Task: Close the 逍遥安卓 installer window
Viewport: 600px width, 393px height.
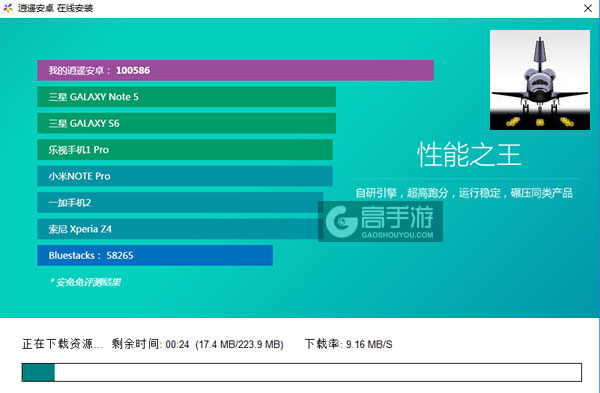Action: click(x=588, y=8)
